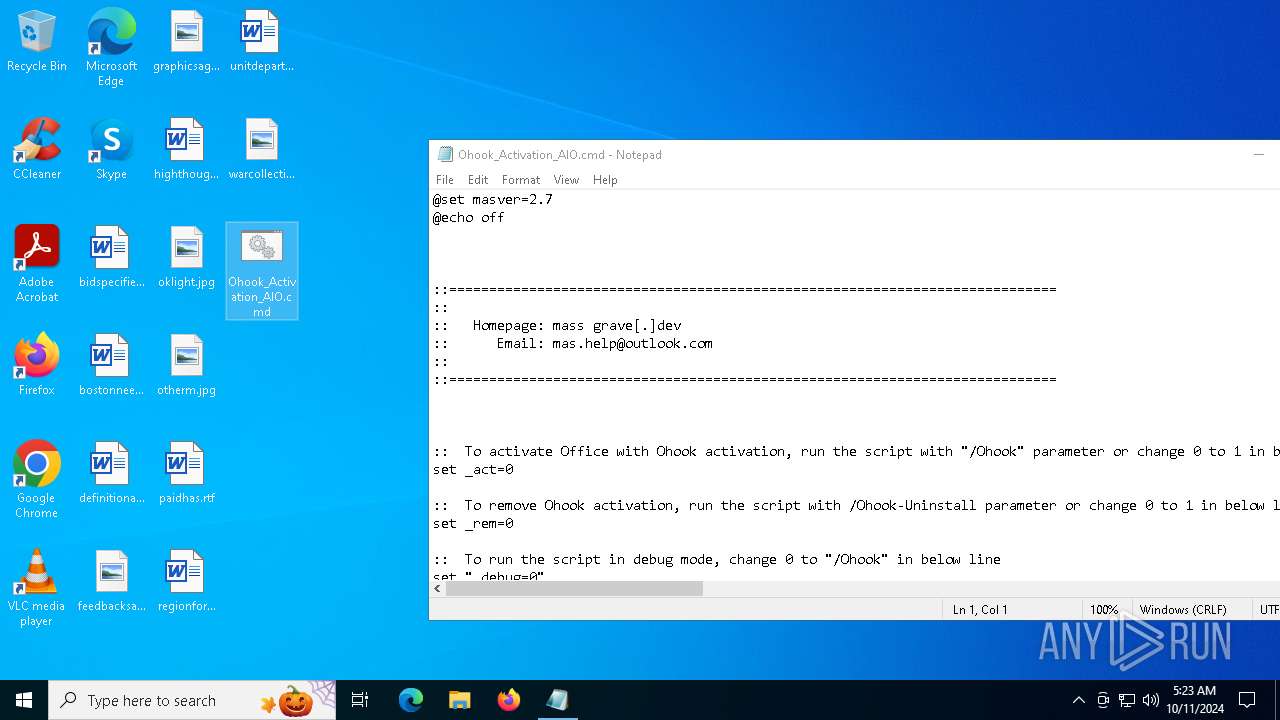Open Task View on the taskbar
Screen dimensions: 1280x720
click(360, 700)
